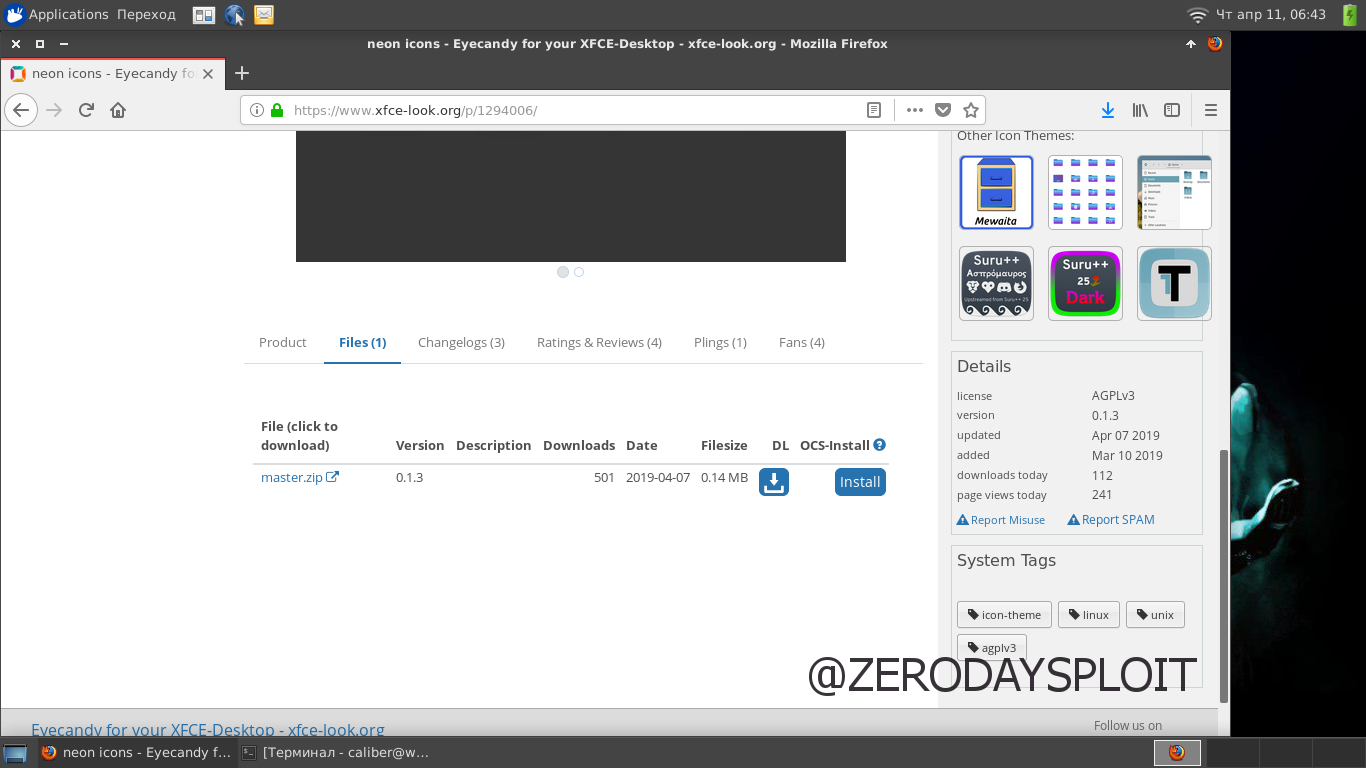Image resolution: width=1366 pixels, height=768 pixels.
Task: Open the Firefox downloads panel
Action: [x=1108, y=110]
